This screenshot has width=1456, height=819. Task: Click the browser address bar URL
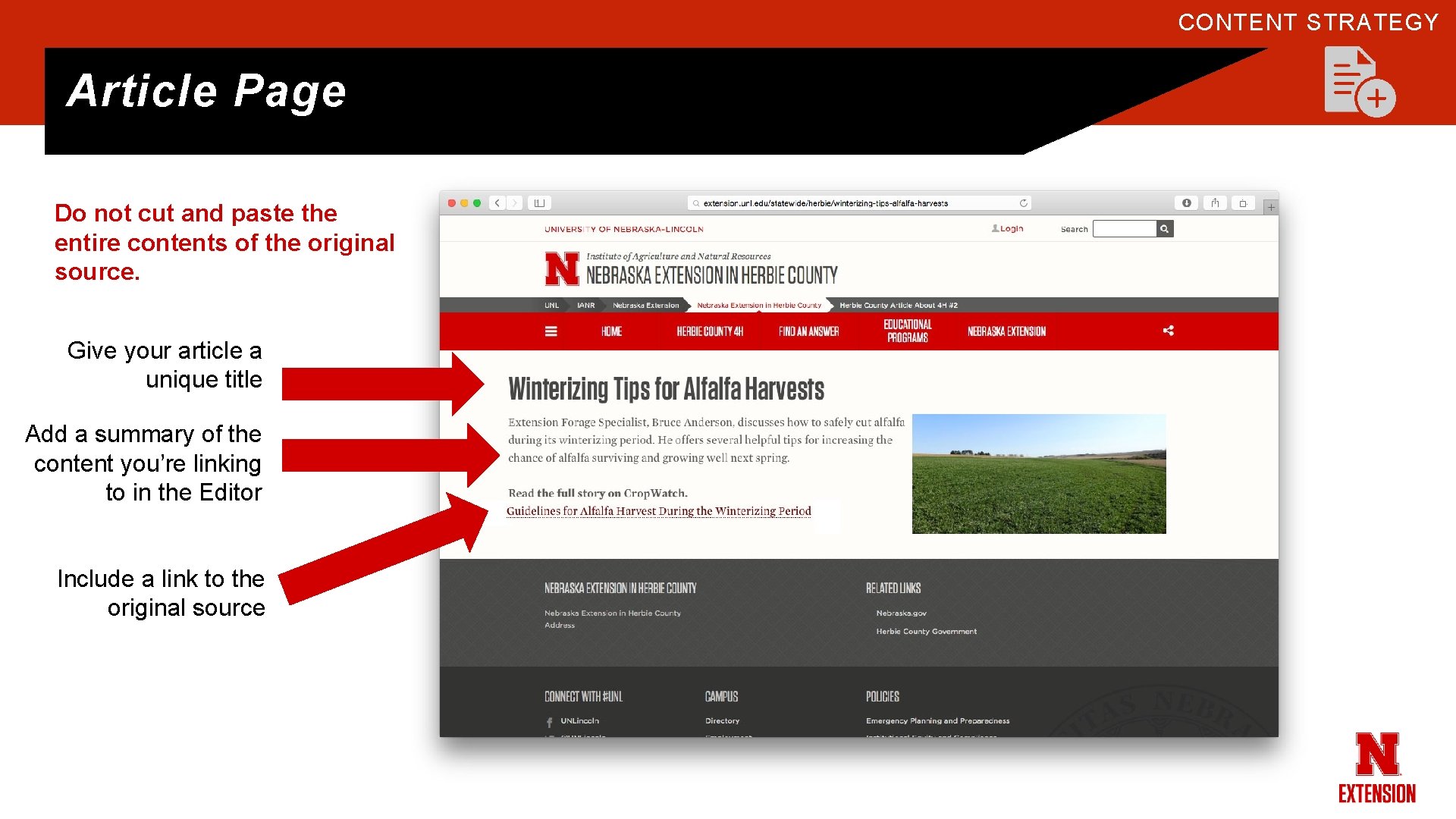pyautogui.click(x=825, y=203)
